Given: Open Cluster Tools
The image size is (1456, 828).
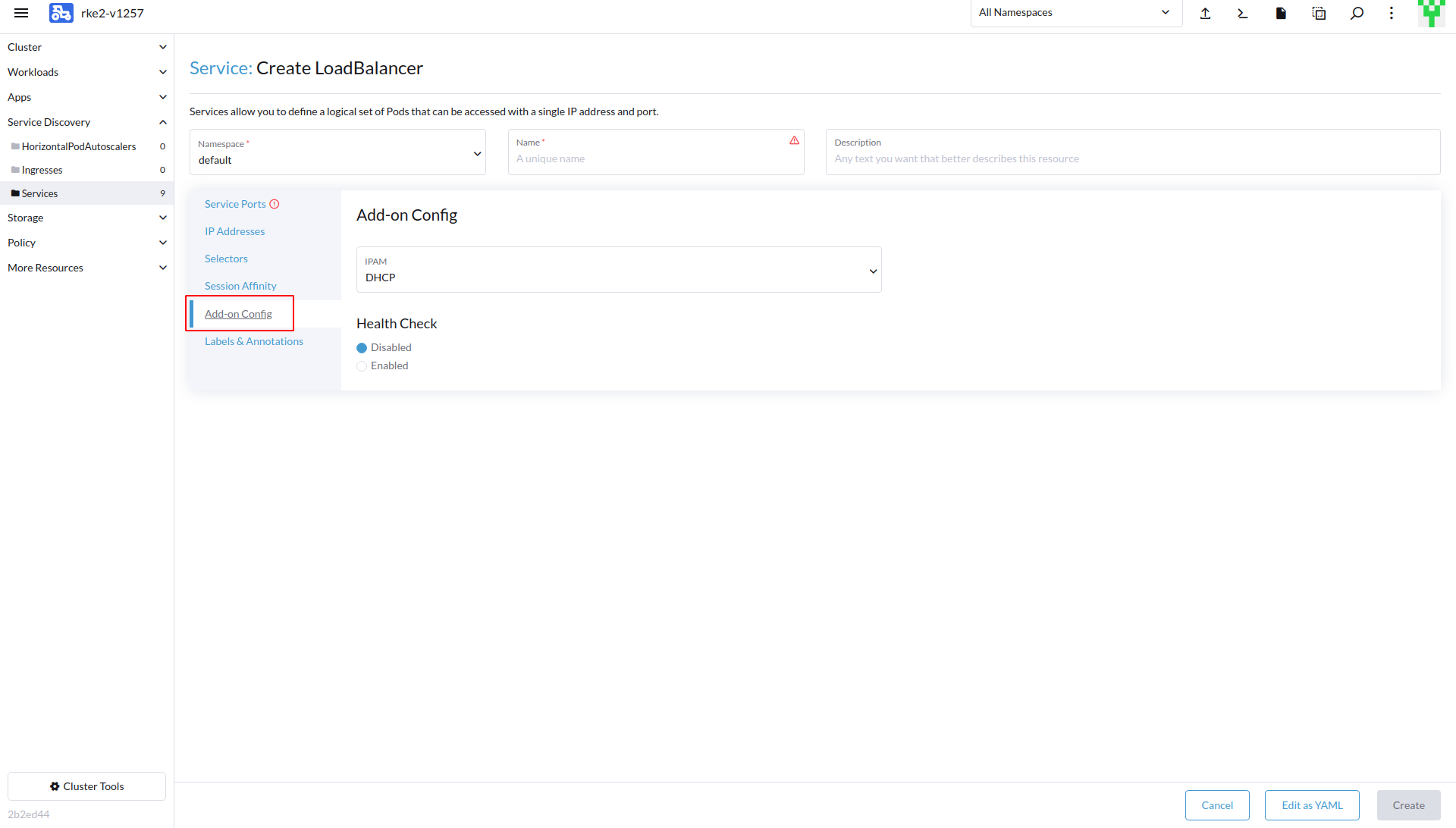Looking at the screenshot, I should pos(86,786).
